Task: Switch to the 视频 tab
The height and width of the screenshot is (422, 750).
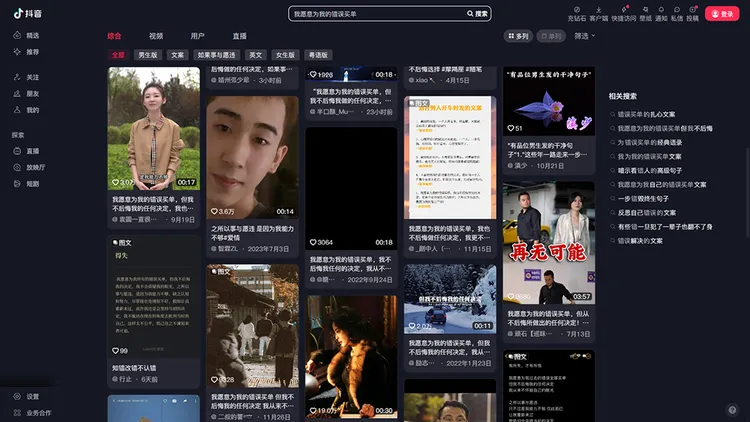Action: point(156,36)
